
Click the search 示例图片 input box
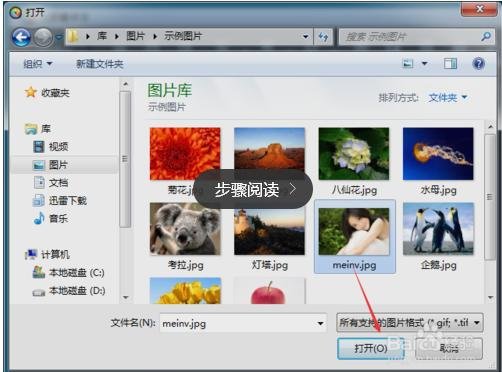tap(409, 37)
